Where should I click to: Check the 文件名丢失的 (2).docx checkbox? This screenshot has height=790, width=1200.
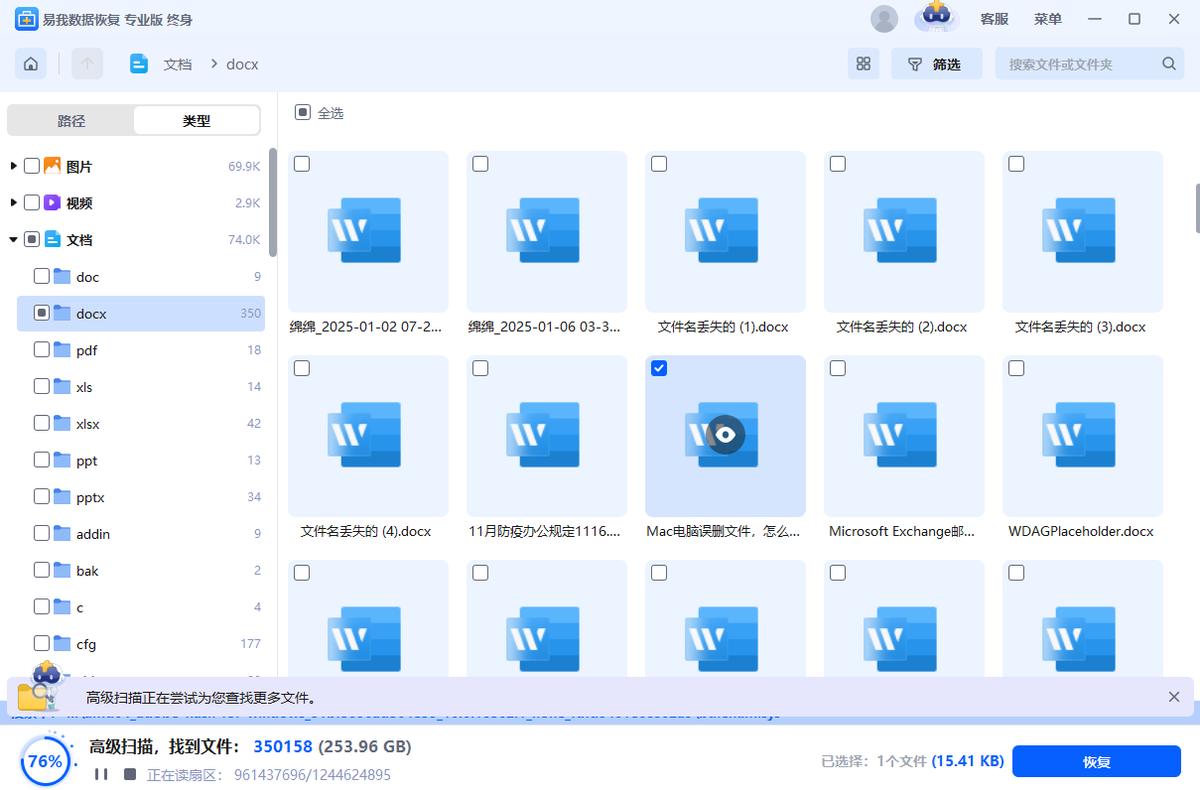pos(838,164)
